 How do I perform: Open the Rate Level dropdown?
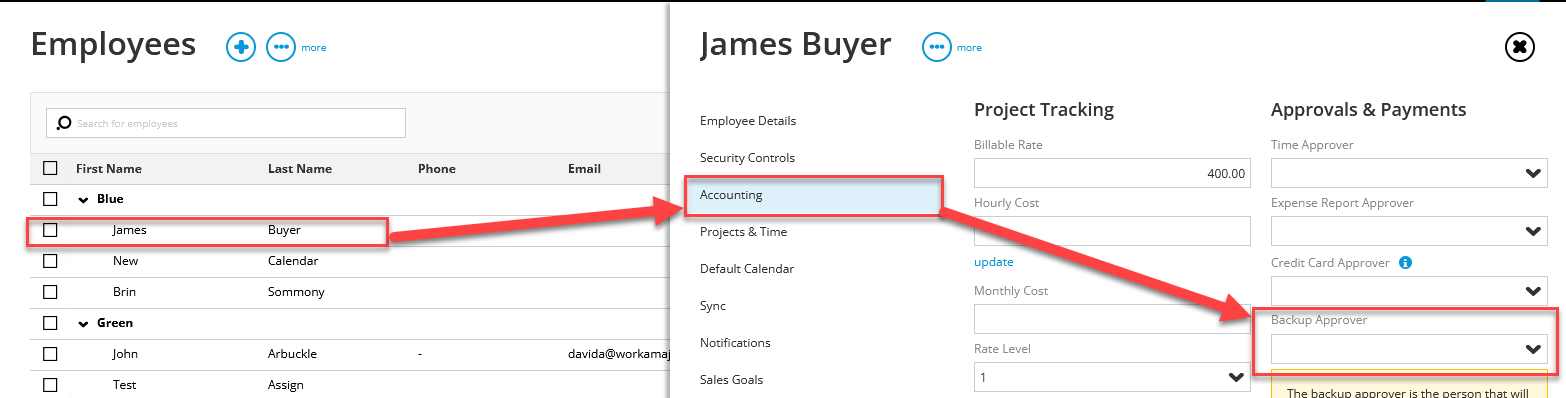tap(1112, 377)
